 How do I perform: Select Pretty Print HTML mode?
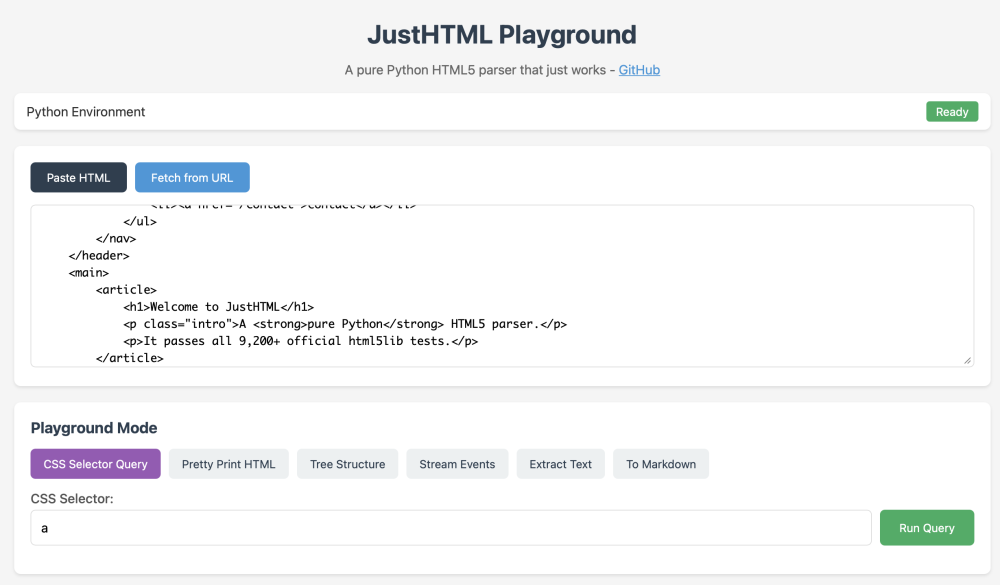pos(228,464)
